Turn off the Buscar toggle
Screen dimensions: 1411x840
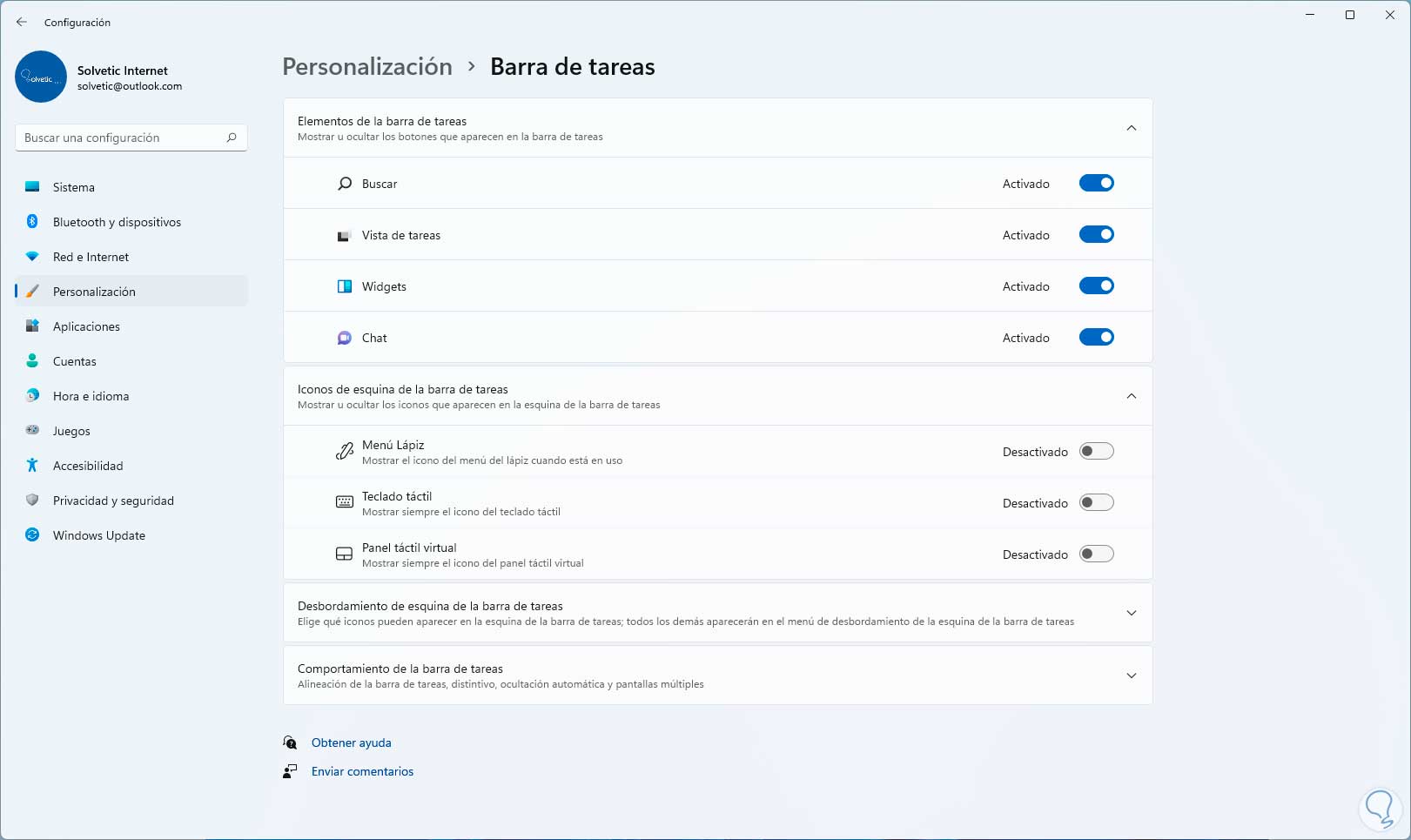point(1096,184)
